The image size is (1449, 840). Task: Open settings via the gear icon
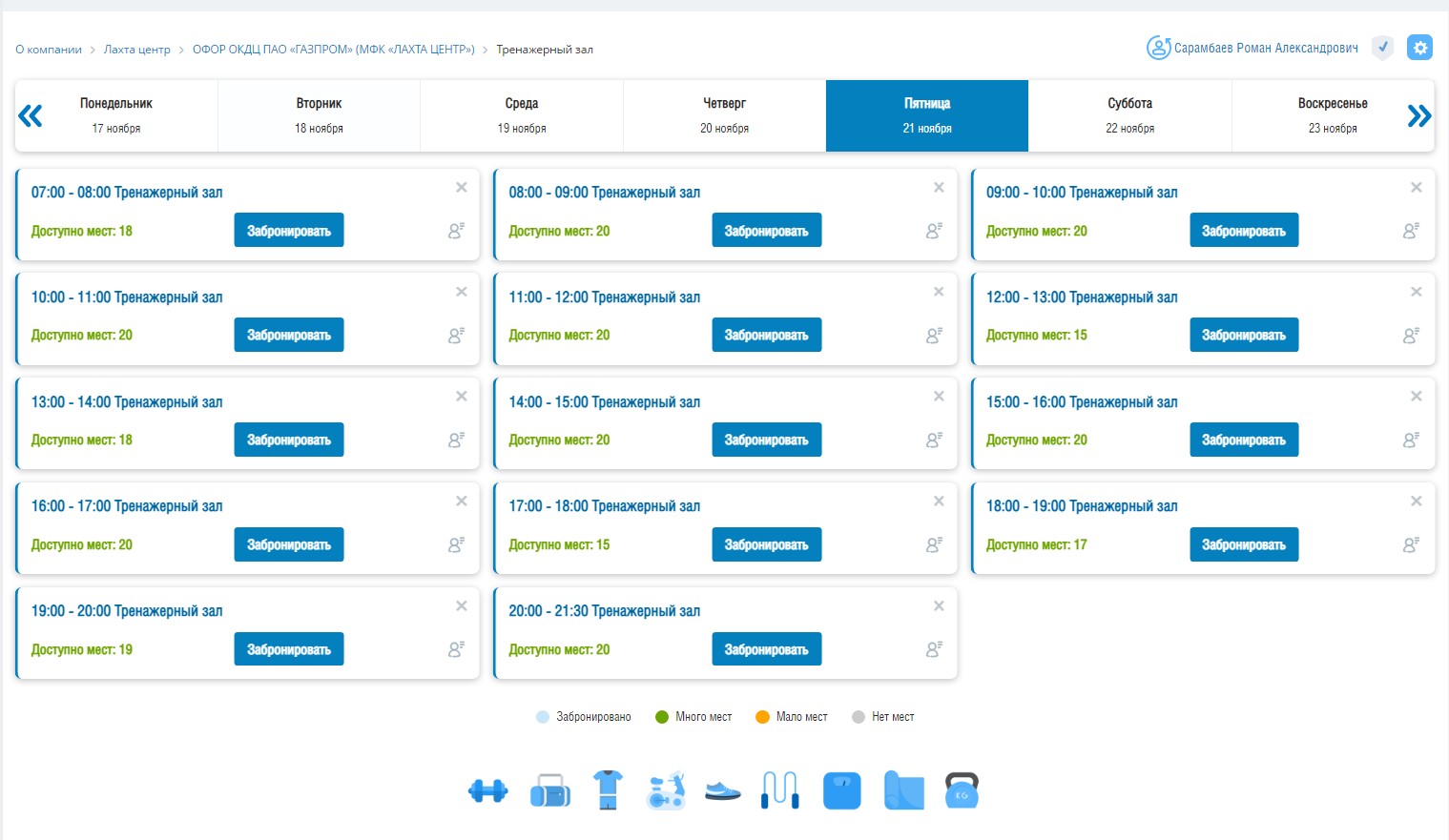coord(1419,48)
